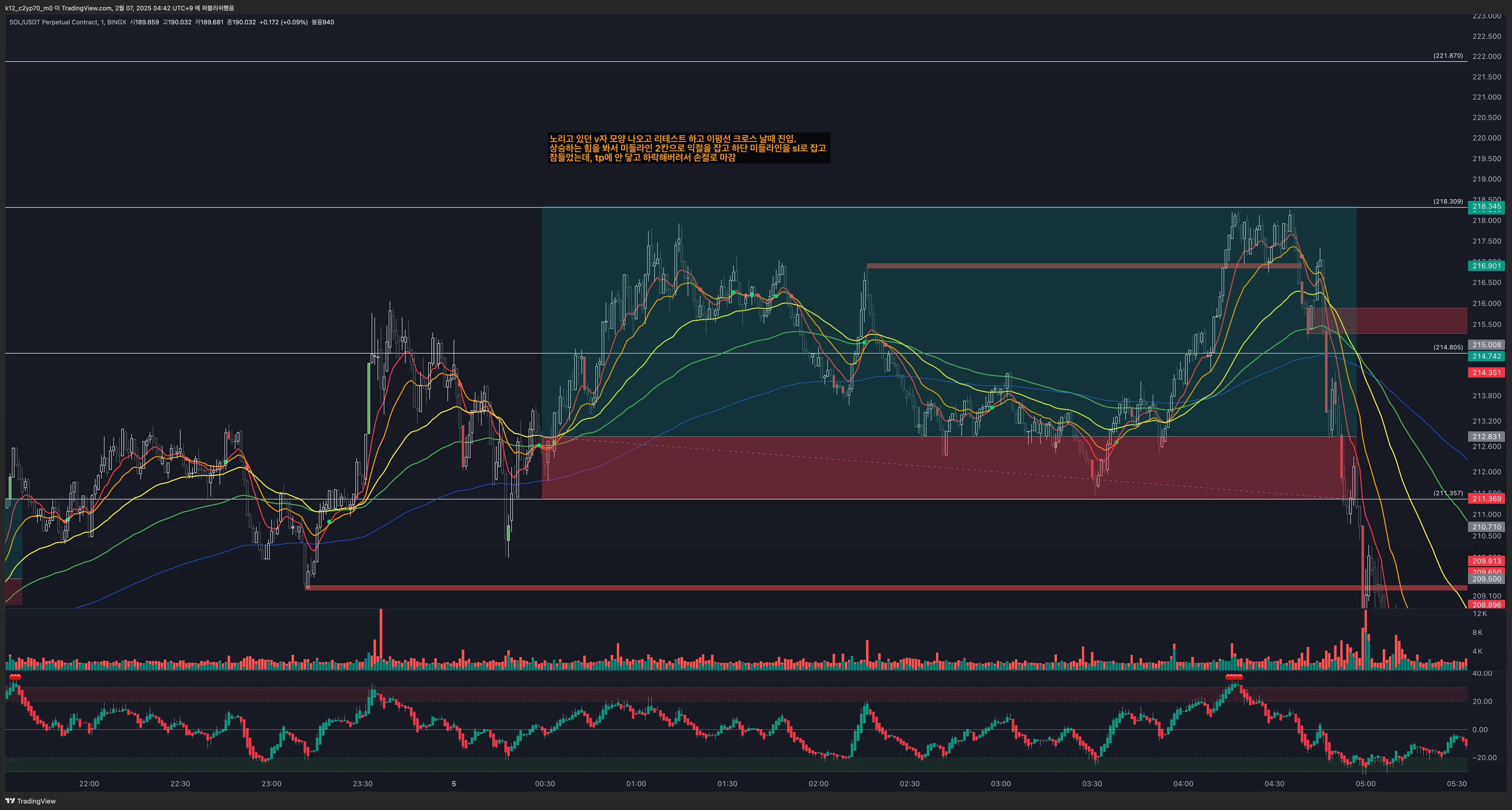The height and width of the screenshot is (810, 1512).
Task: Click the tallest volume bar near 23:30
Action: [x=381, y=640]
